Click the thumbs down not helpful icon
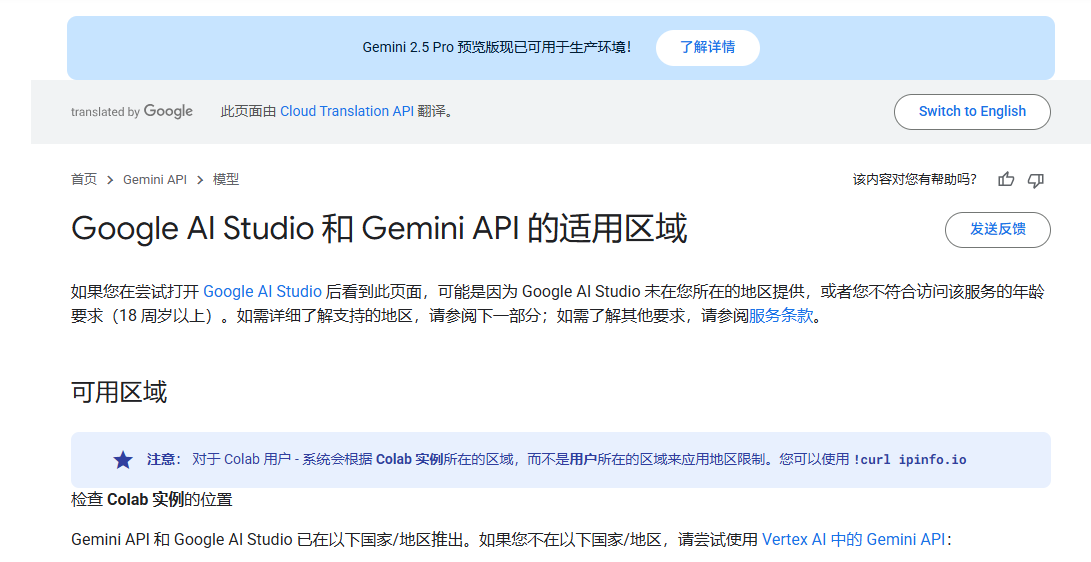 tap(1036, 180)
